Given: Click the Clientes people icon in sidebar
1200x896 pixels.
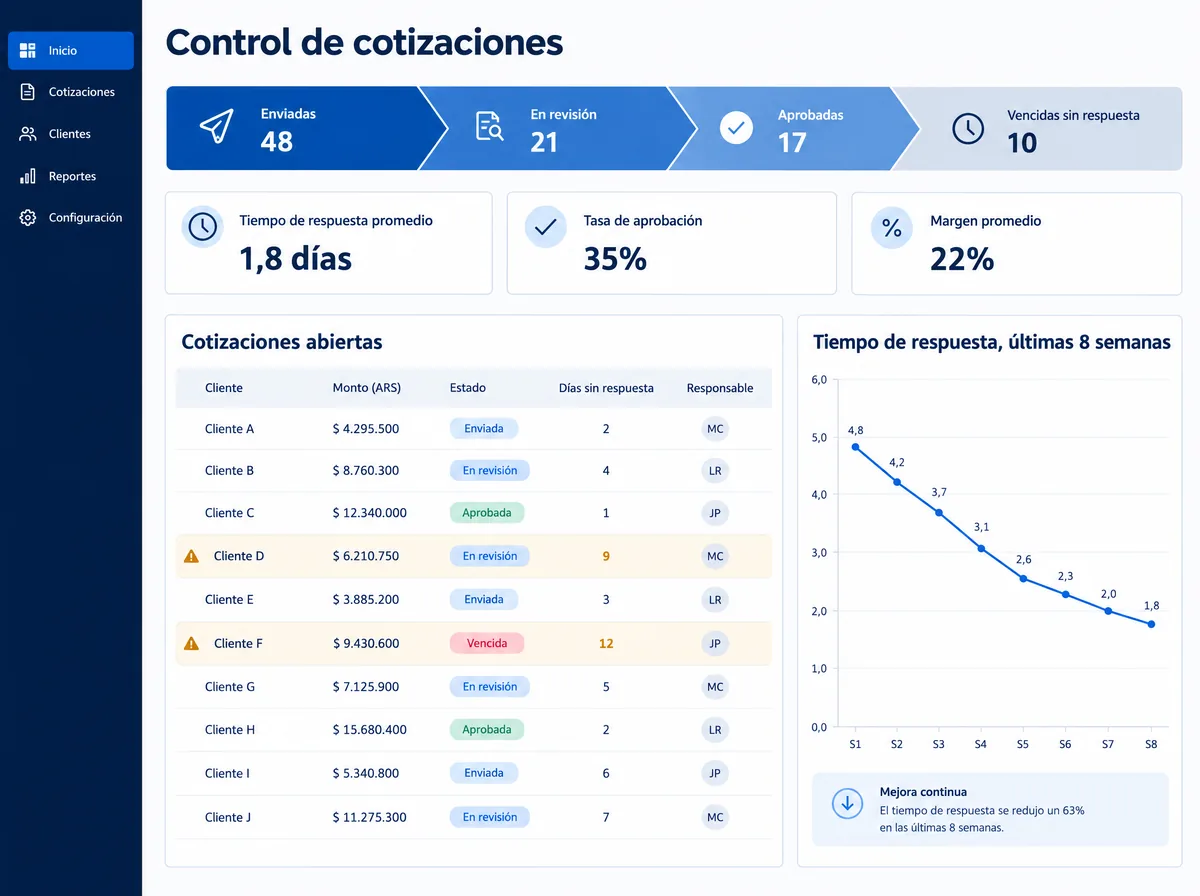Looking at the screenshot, I should (x=28, y=134).
